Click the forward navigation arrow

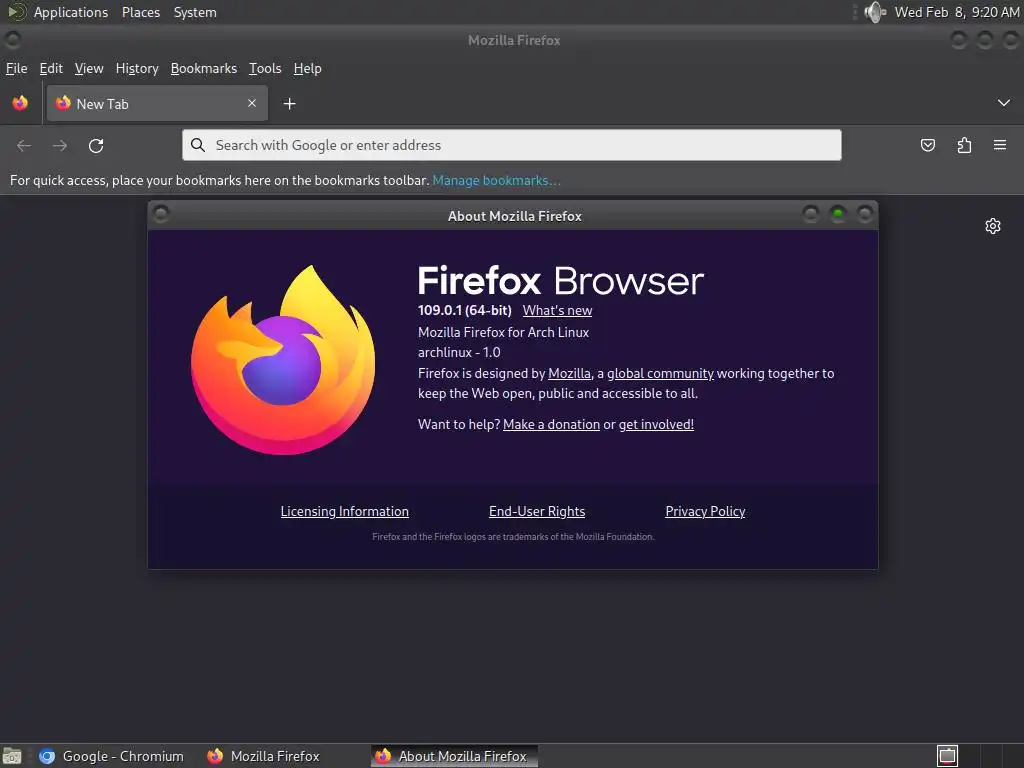[60, 146]
